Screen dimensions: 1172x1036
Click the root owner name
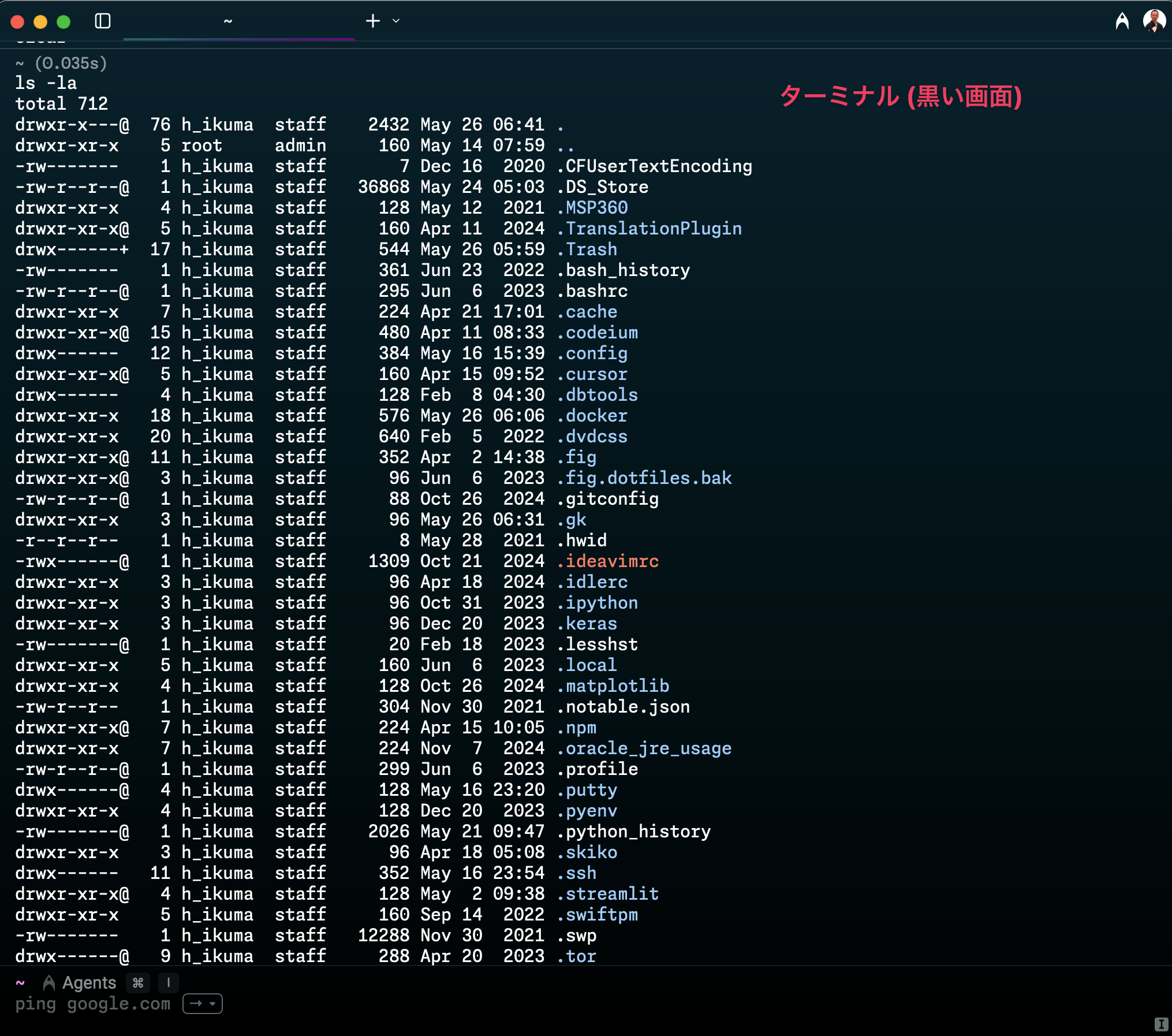pos(202,146)
